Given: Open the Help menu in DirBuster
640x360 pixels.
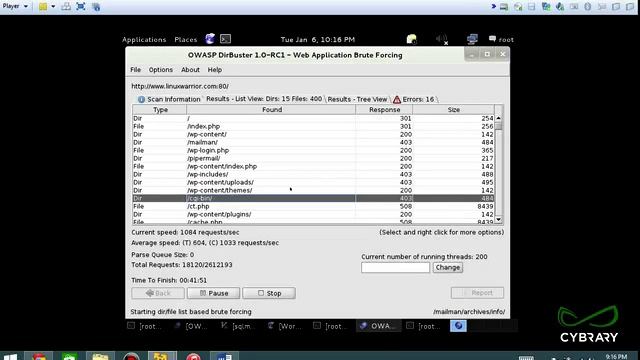Looking at the screenshot, I should 215,70.
